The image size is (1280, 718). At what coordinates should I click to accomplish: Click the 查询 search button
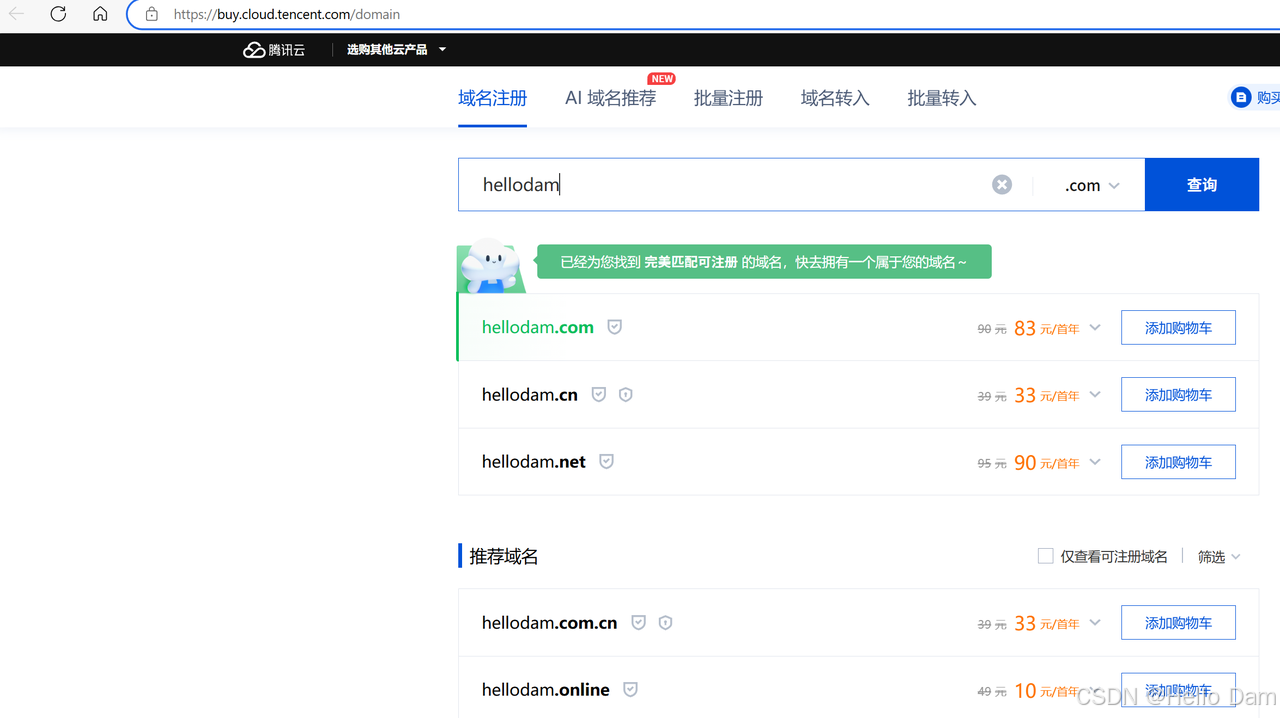[x=1201, y=184]
